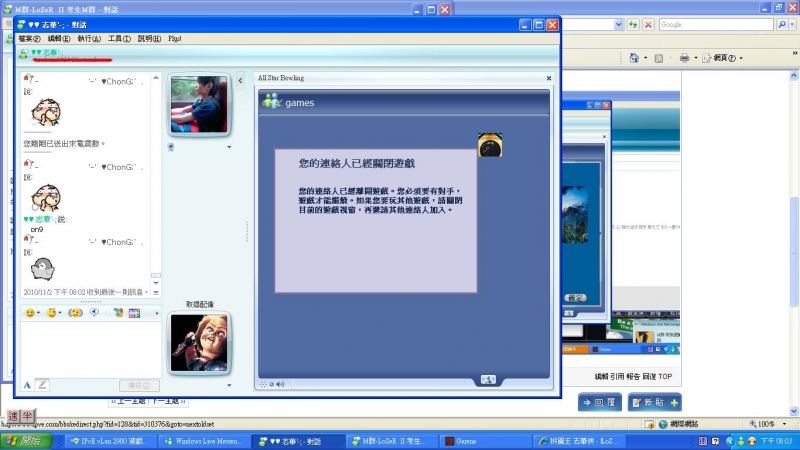Screen dimensions: 800x450
Task: Switch to the Garena taskbar item
Action: coord(484,441)
